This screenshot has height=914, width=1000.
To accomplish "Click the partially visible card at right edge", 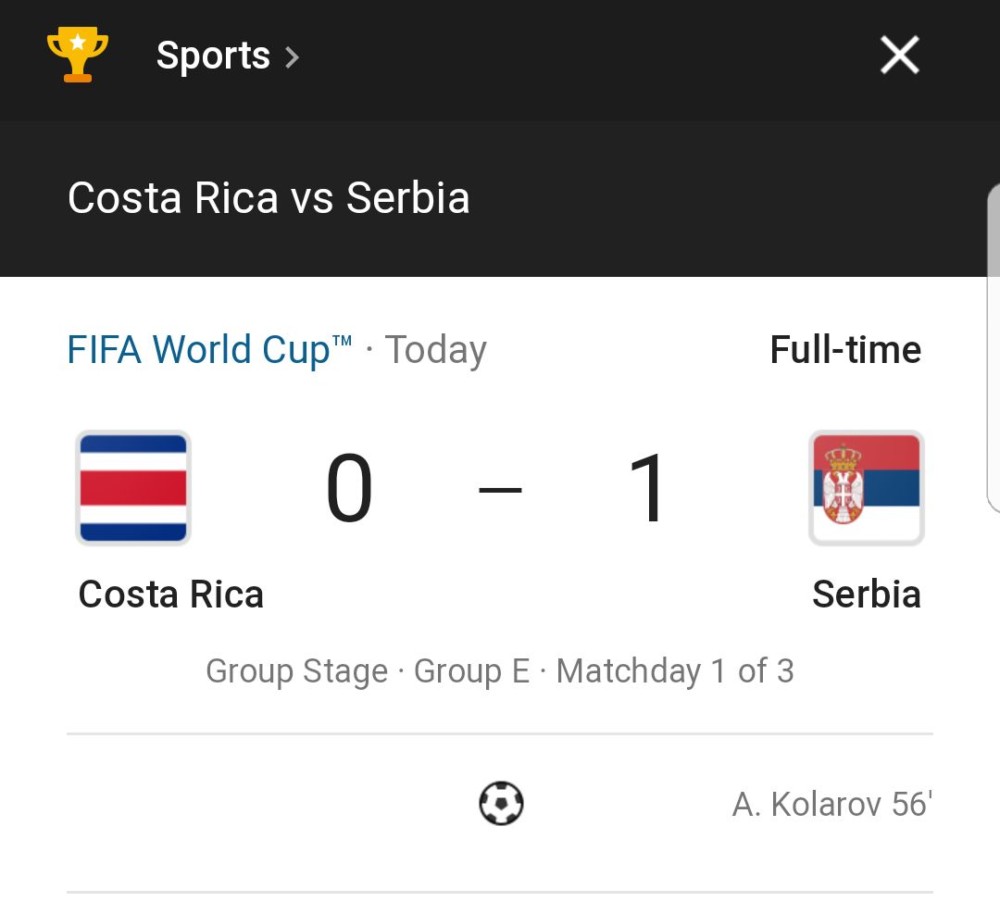I will [x=994, y=348].
